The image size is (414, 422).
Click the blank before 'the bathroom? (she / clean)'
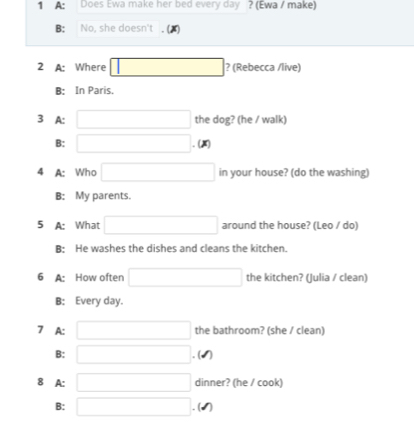point(134,330)
